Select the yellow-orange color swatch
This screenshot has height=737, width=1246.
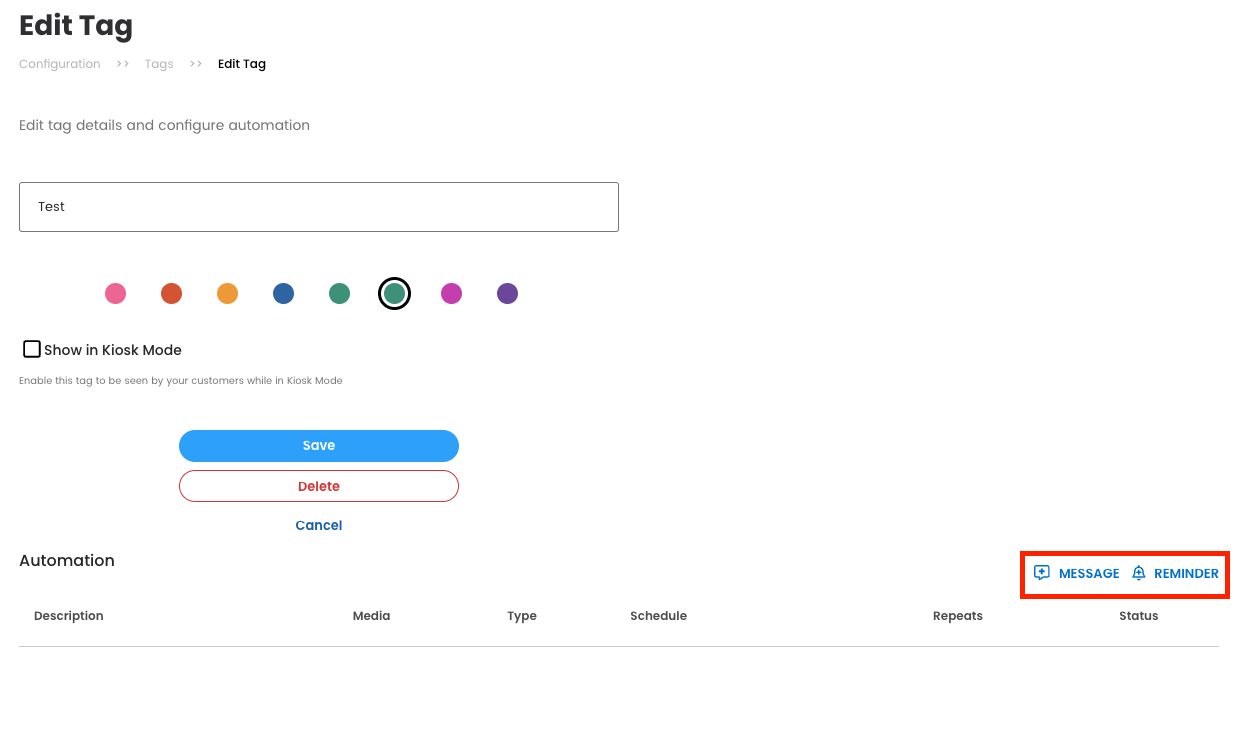[228, 294]
